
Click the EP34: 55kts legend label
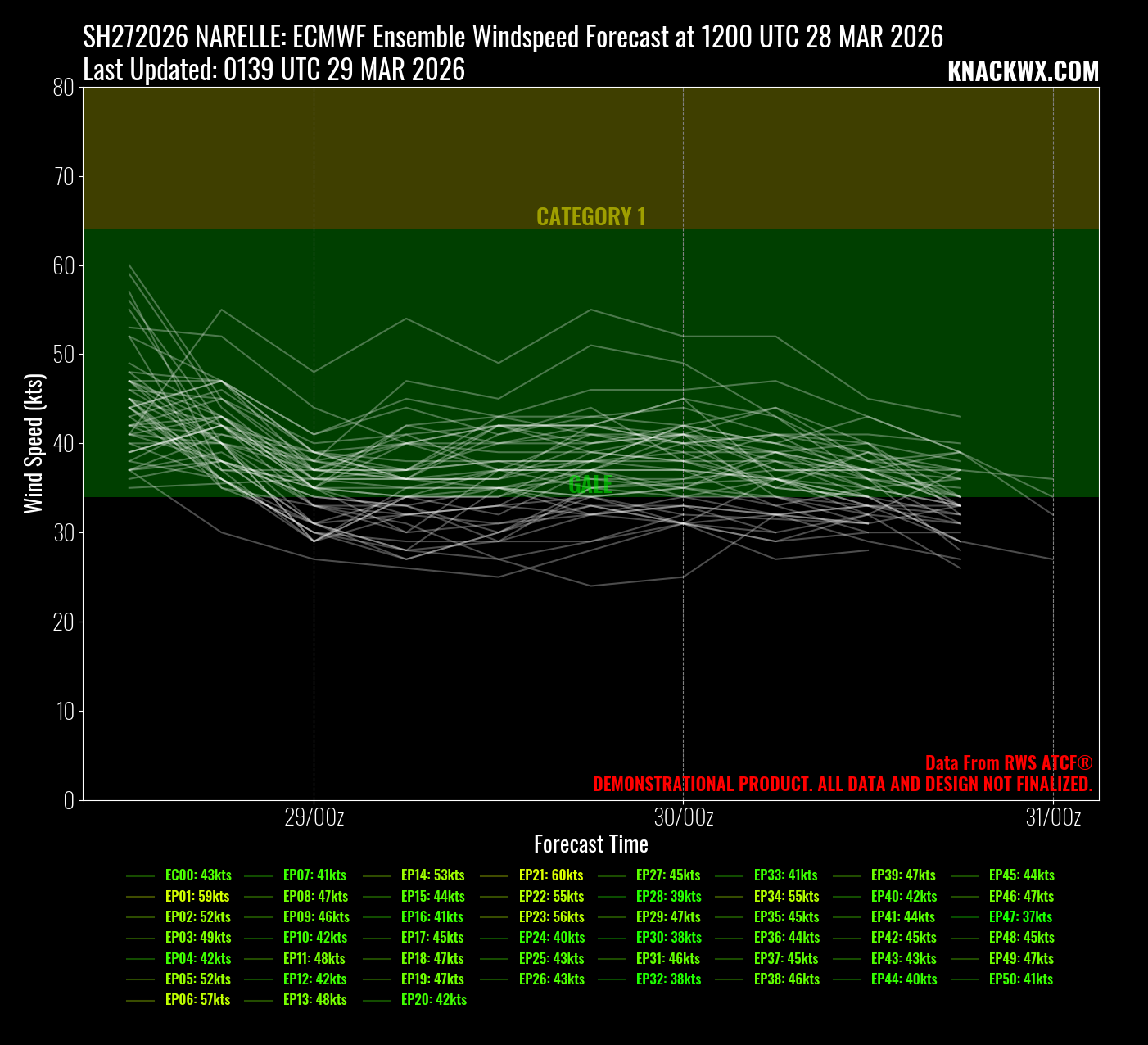pyautogui.click(x=786, y=897)
